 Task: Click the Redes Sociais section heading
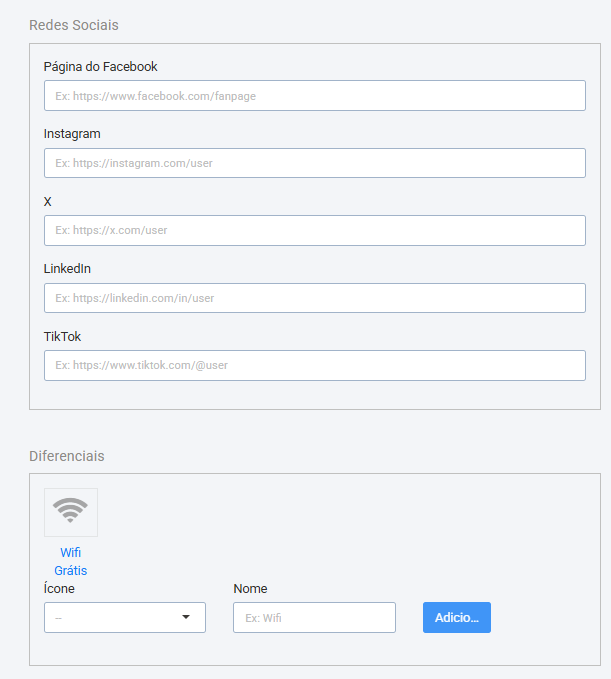pos(74,25)
